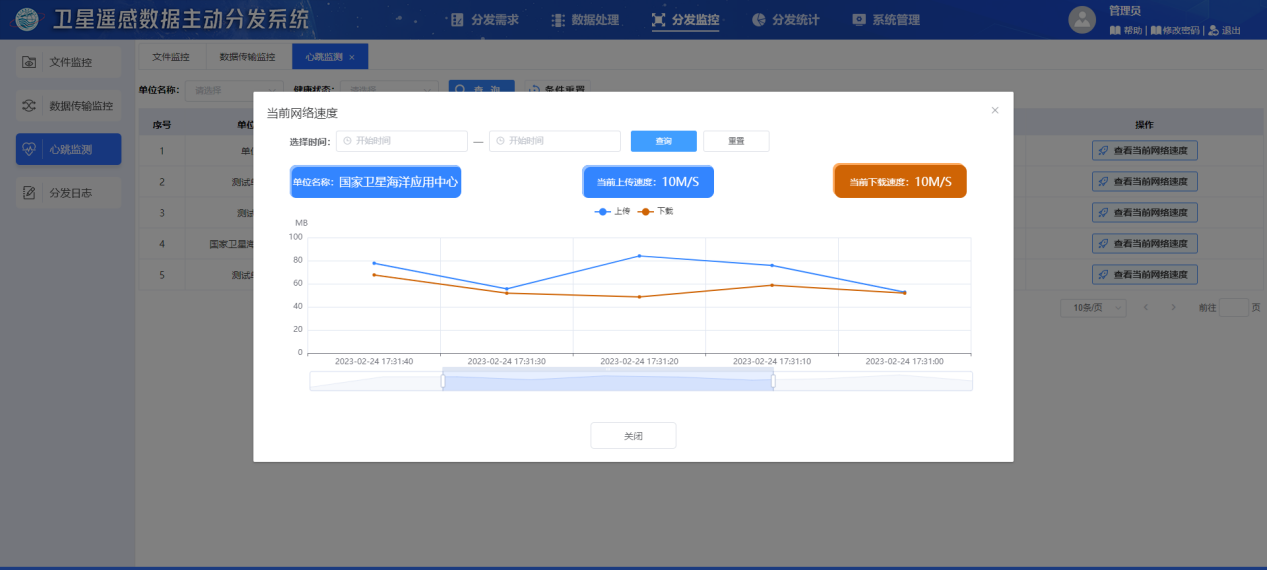1267x570 pixels.
Task: Click the 分发日志 edit icon in sidebar
Action: [30, 193]
